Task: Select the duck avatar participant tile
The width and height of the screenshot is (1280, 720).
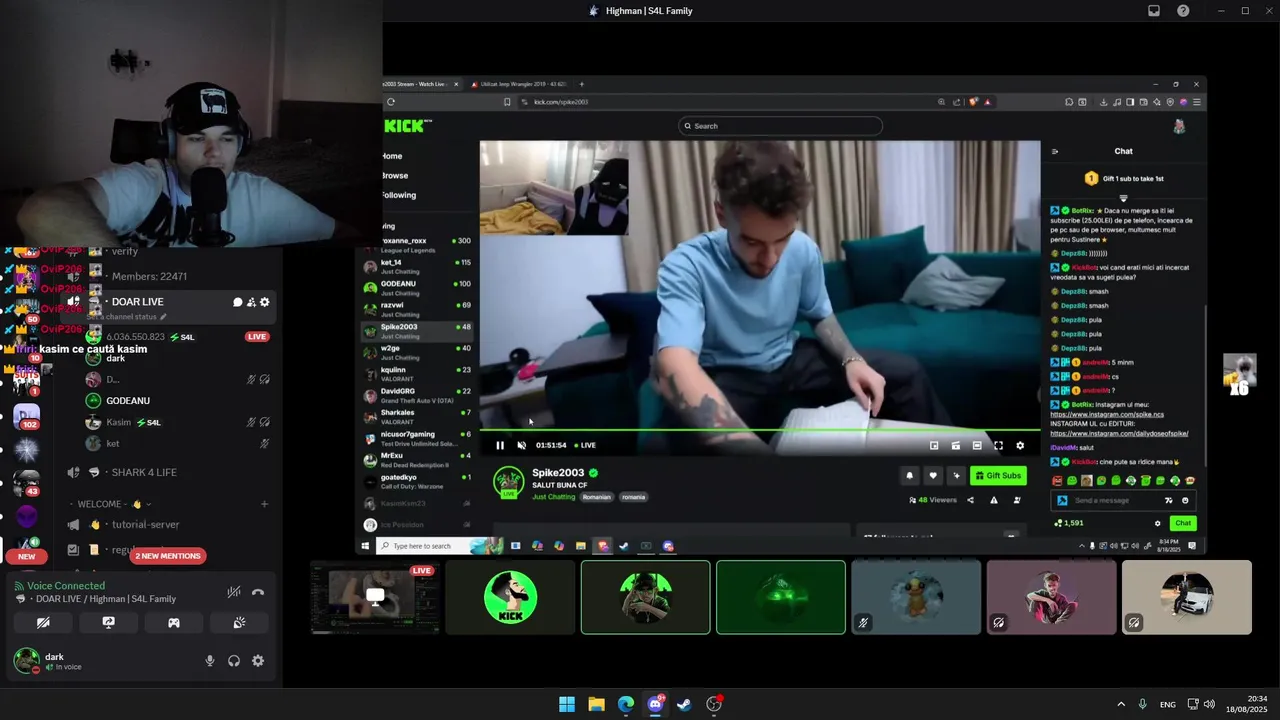Action: pos(916,598)
